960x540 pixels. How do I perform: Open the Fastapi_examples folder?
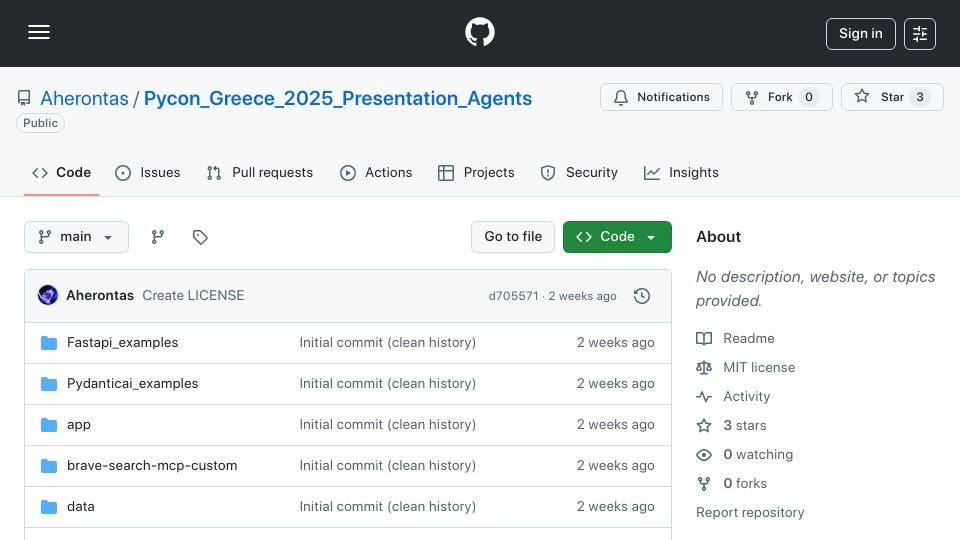click(122, 342)
